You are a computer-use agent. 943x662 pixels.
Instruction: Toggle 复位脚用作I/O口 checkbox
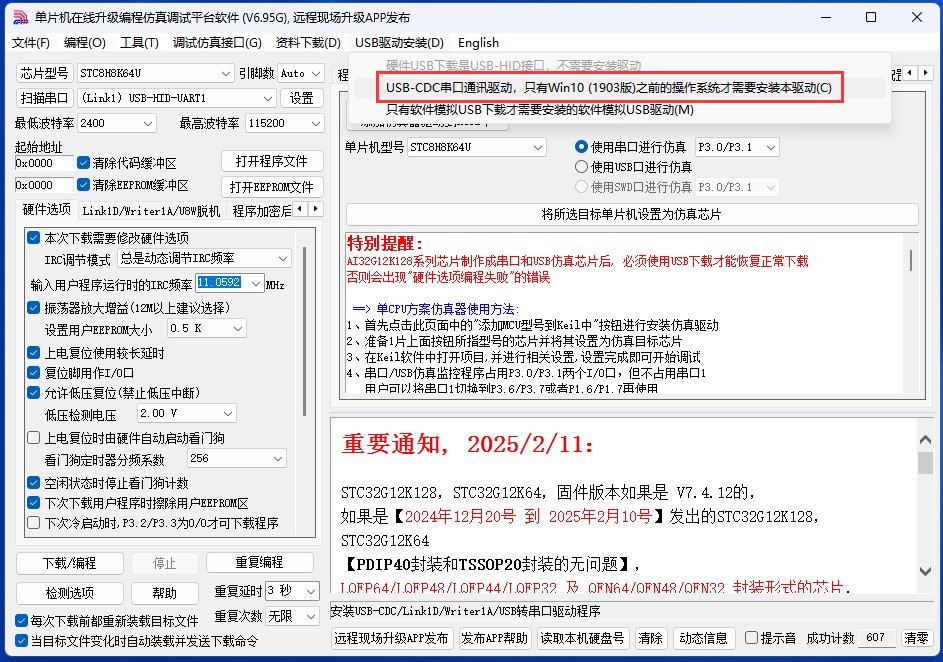tap(34, 373)
